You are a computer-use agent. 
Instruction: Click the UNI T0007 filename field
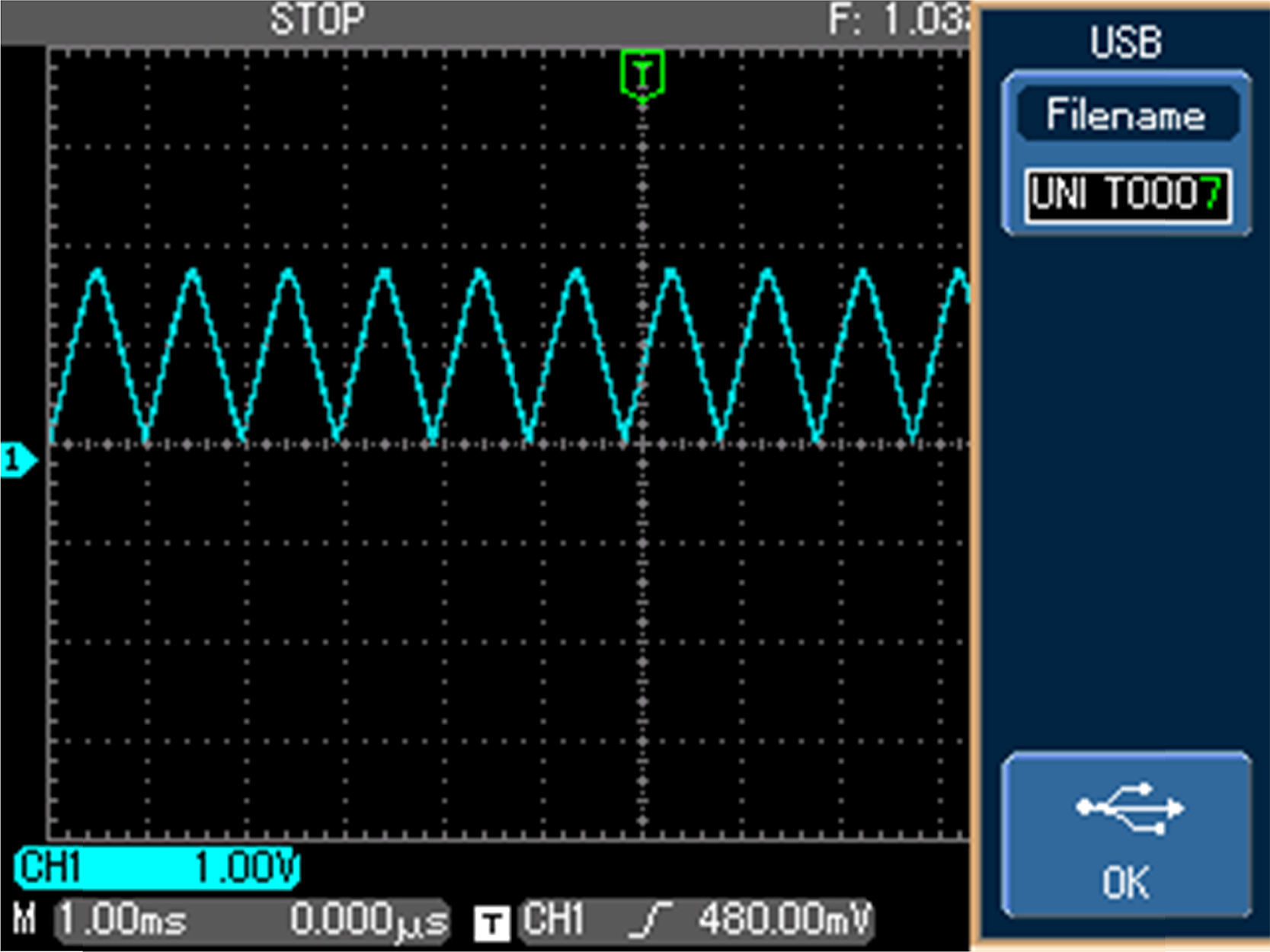point(1127,195)
